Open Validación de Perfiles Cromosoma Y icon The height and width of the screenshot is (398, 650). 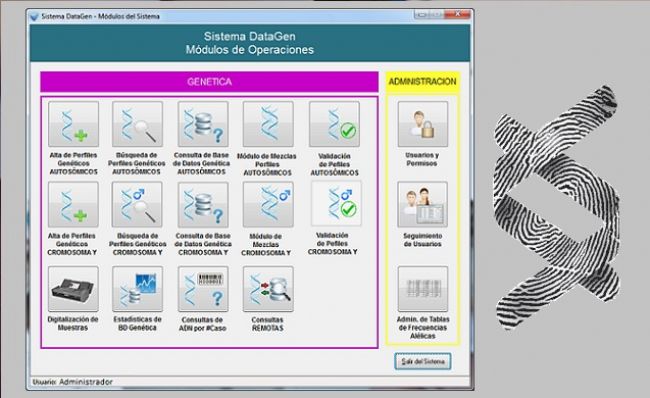click(x=336, y=204)
